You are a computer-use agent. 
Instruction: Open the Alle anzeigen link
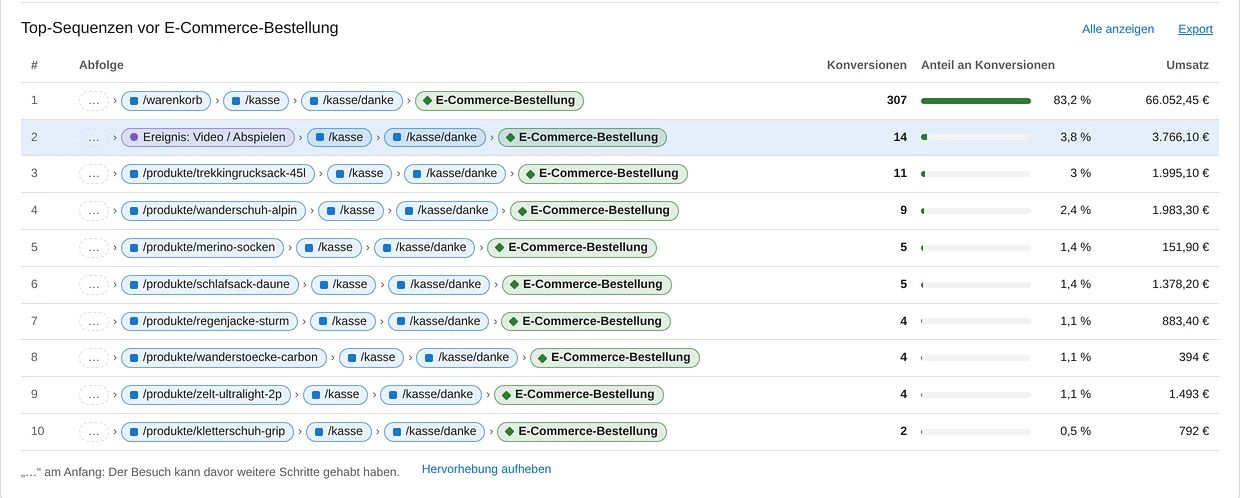pos(1118,29)
